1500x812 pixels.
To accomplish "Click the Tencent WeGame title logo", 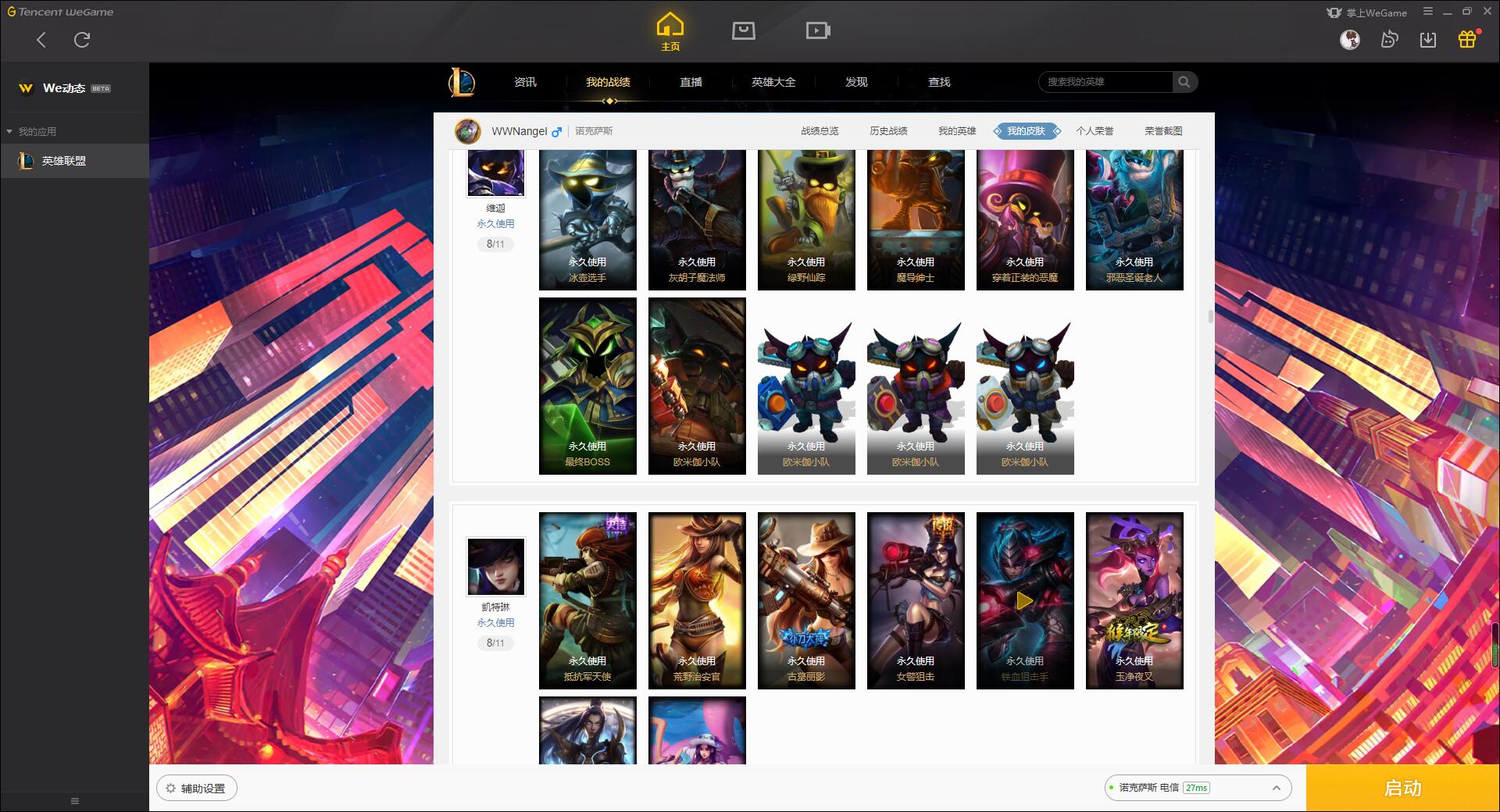I will (x=60, y=12).
